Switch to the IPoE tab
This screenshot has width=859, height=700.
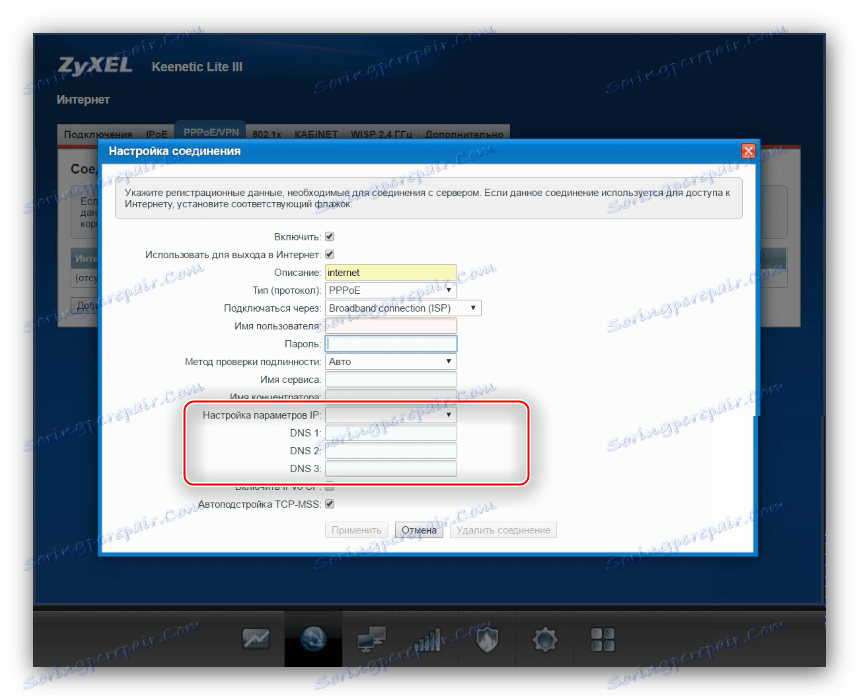[x=157, y=134]
